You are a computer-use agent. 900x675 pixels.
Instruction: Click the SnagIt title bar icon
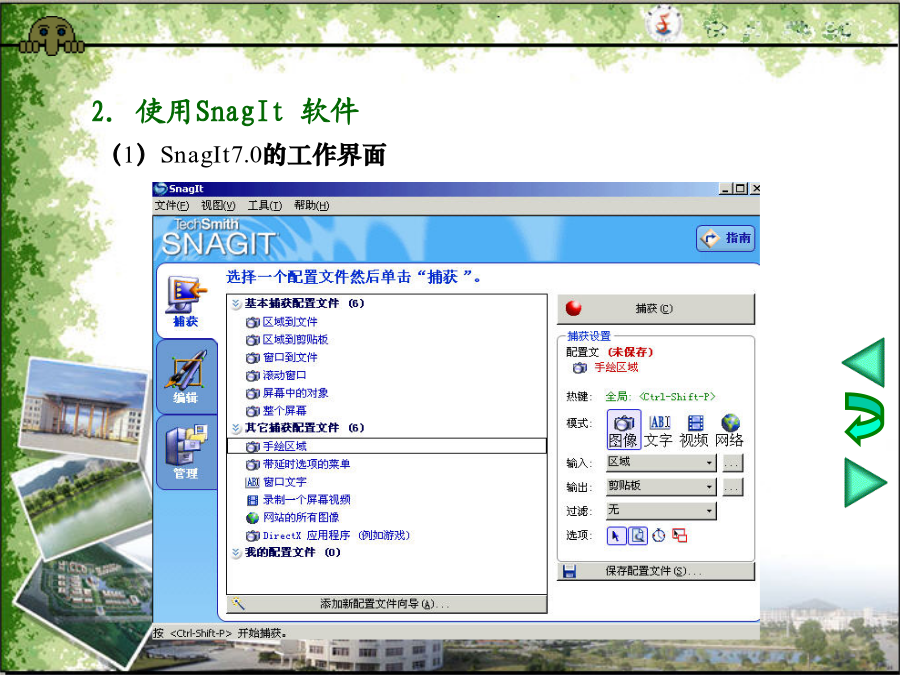click(160, 189)
